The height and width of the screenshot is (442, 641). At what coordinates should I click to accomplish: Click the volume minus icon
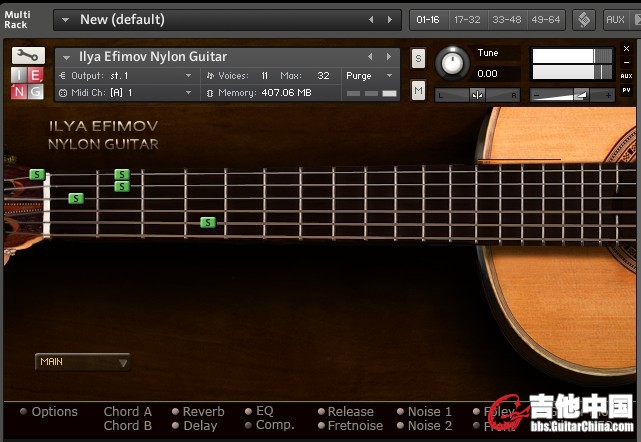[537, 96]
